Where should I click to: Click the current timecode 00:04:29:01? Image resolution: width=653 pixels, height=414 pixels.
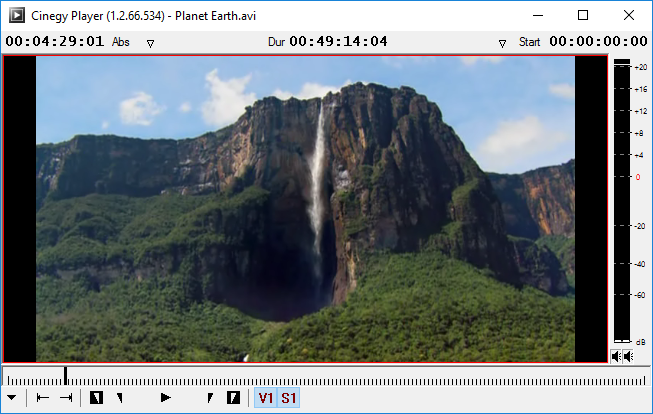[55, 41]
